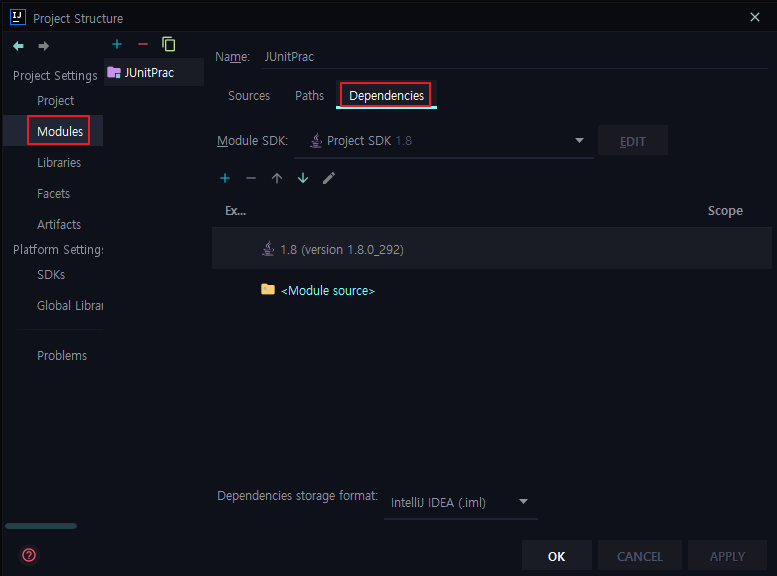The image size is (777, 576).
Task: Click the sidebar horizontal scrollbar
Action: [x=41, y=526]
